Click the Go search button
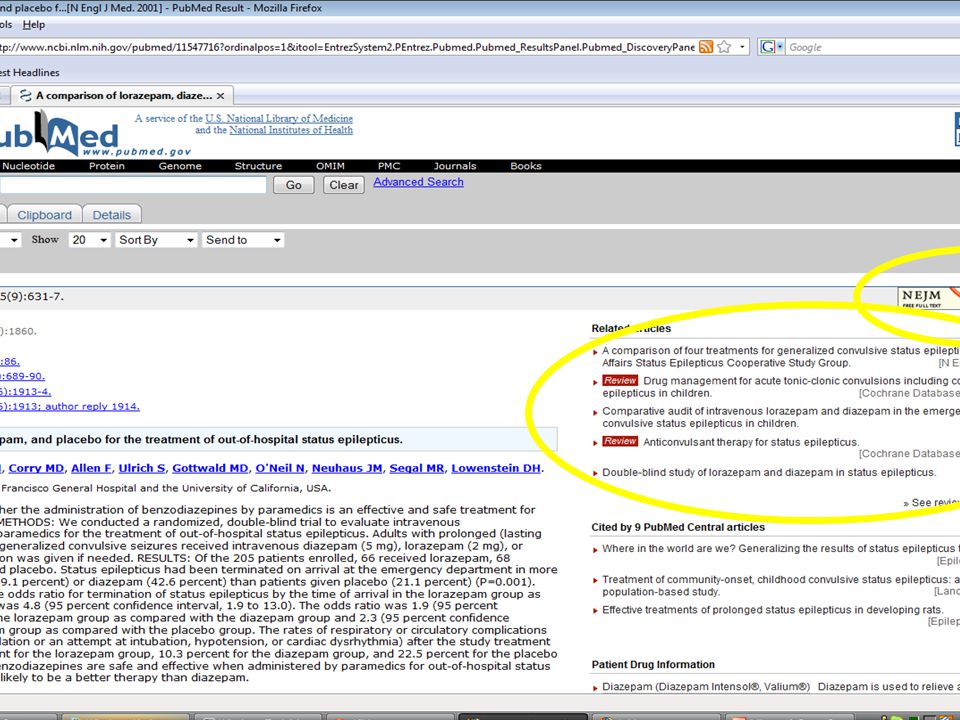 (294, 185)
